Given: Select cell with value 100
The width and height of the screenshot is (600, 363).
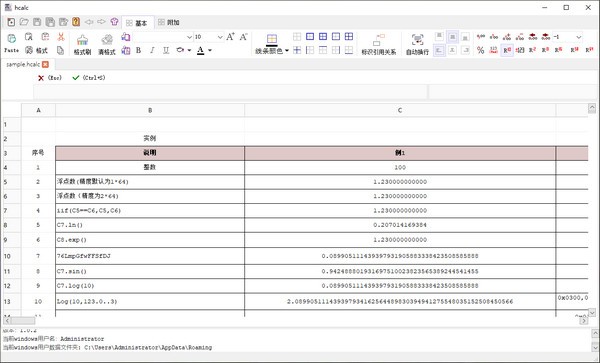Looking at the screenshot, I should pos(400,167).
